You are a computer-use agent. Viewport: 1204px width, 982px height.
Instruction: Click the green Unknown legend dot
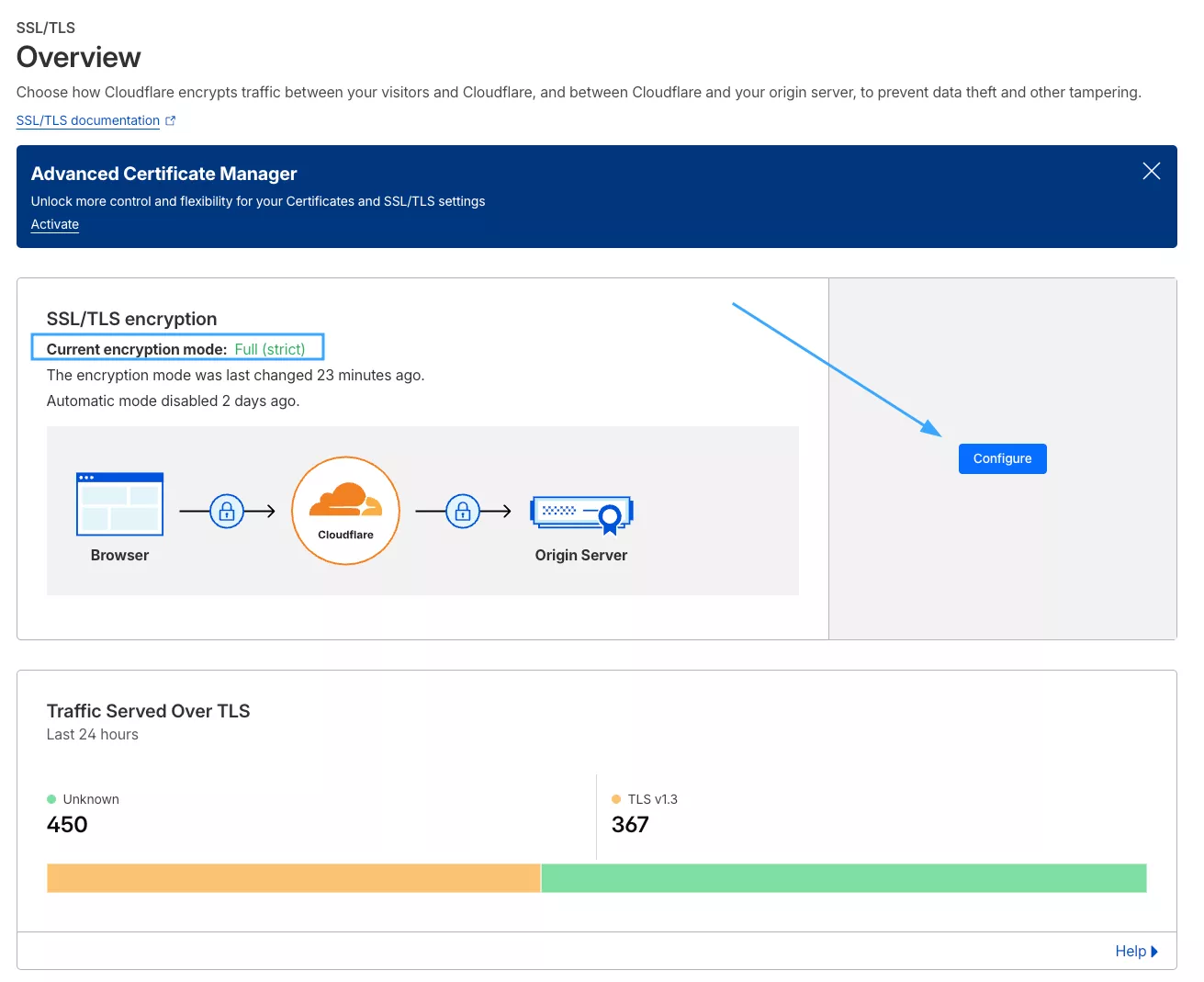pos(52,799)
